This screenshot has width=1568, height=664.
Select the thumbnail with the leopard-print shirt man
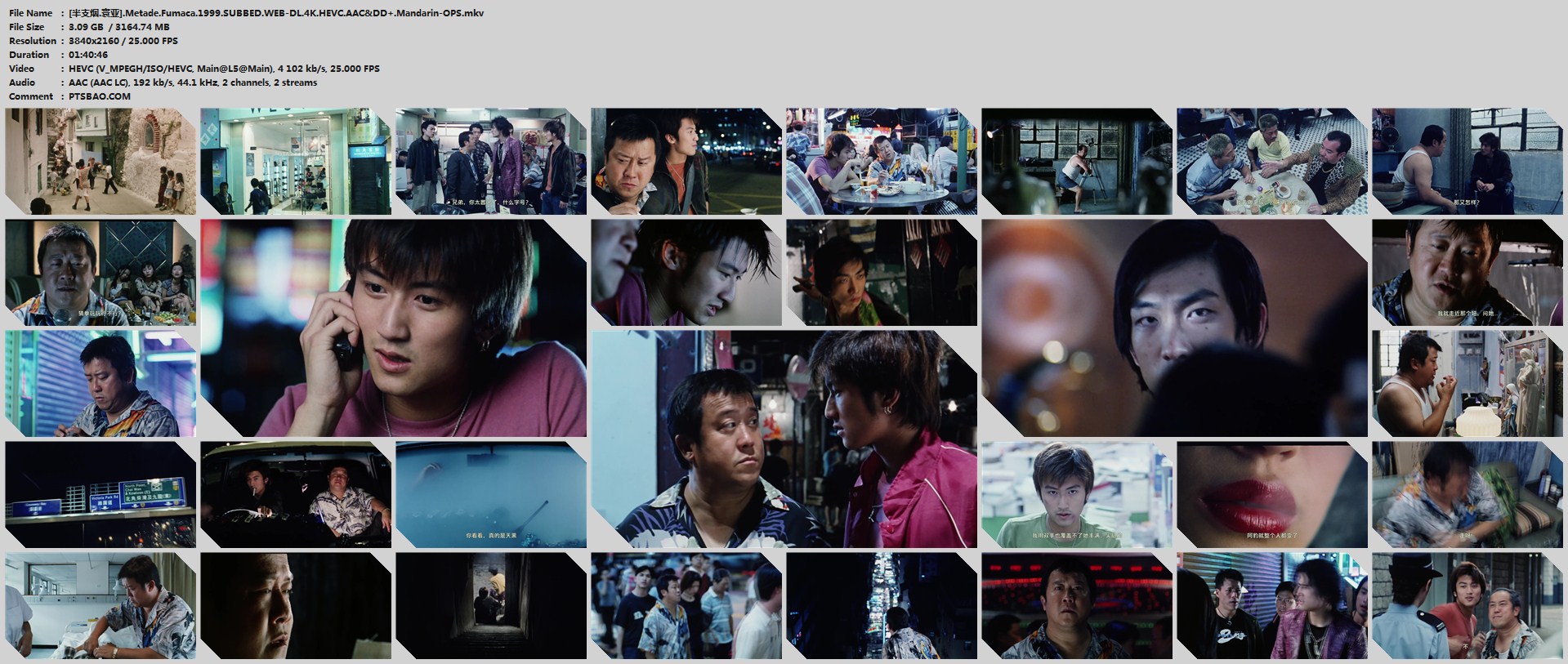pyautogui.click(x=1272, y=162)
